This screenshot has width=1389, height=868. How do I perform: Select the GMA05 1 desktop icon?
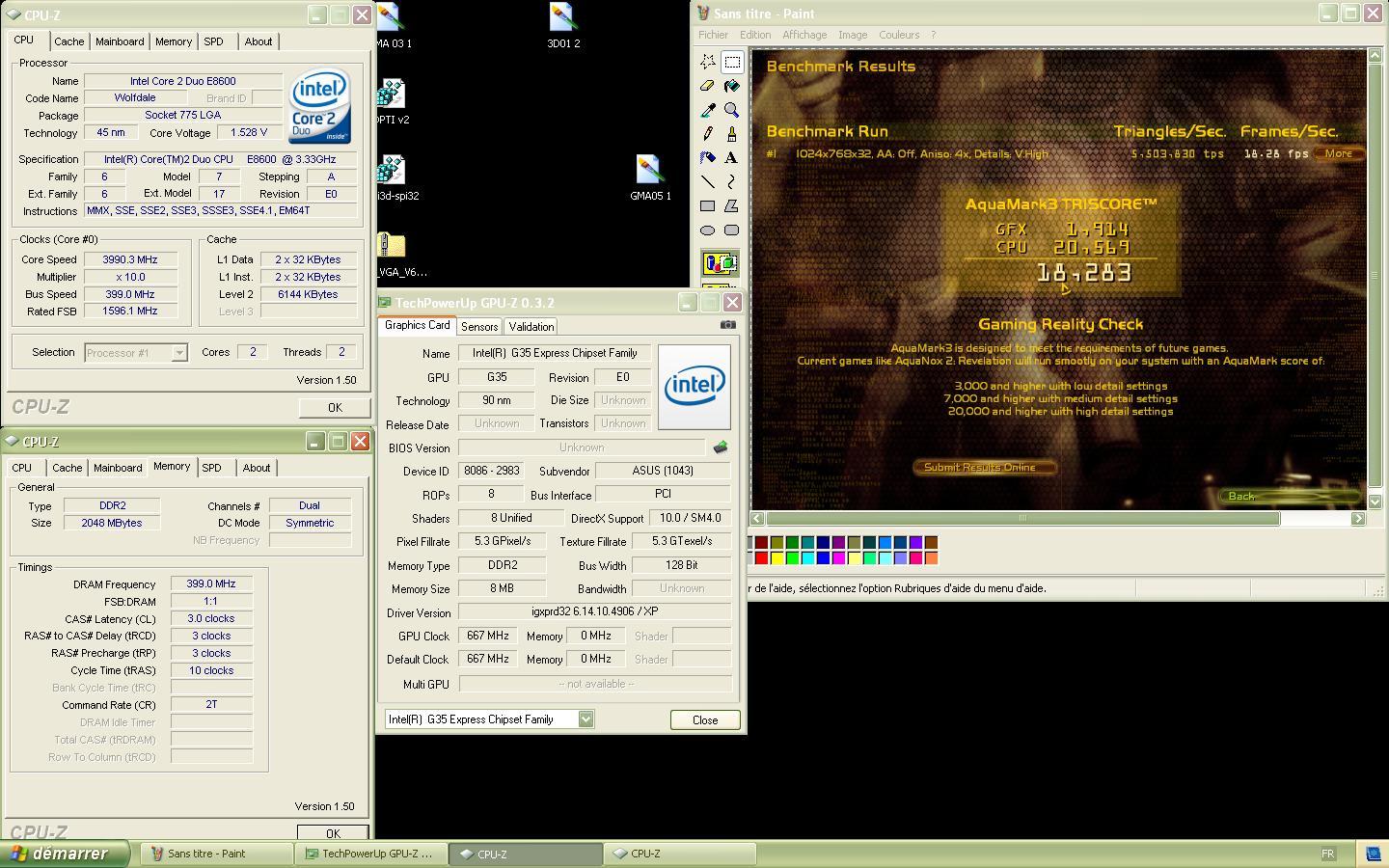(650, 178)
